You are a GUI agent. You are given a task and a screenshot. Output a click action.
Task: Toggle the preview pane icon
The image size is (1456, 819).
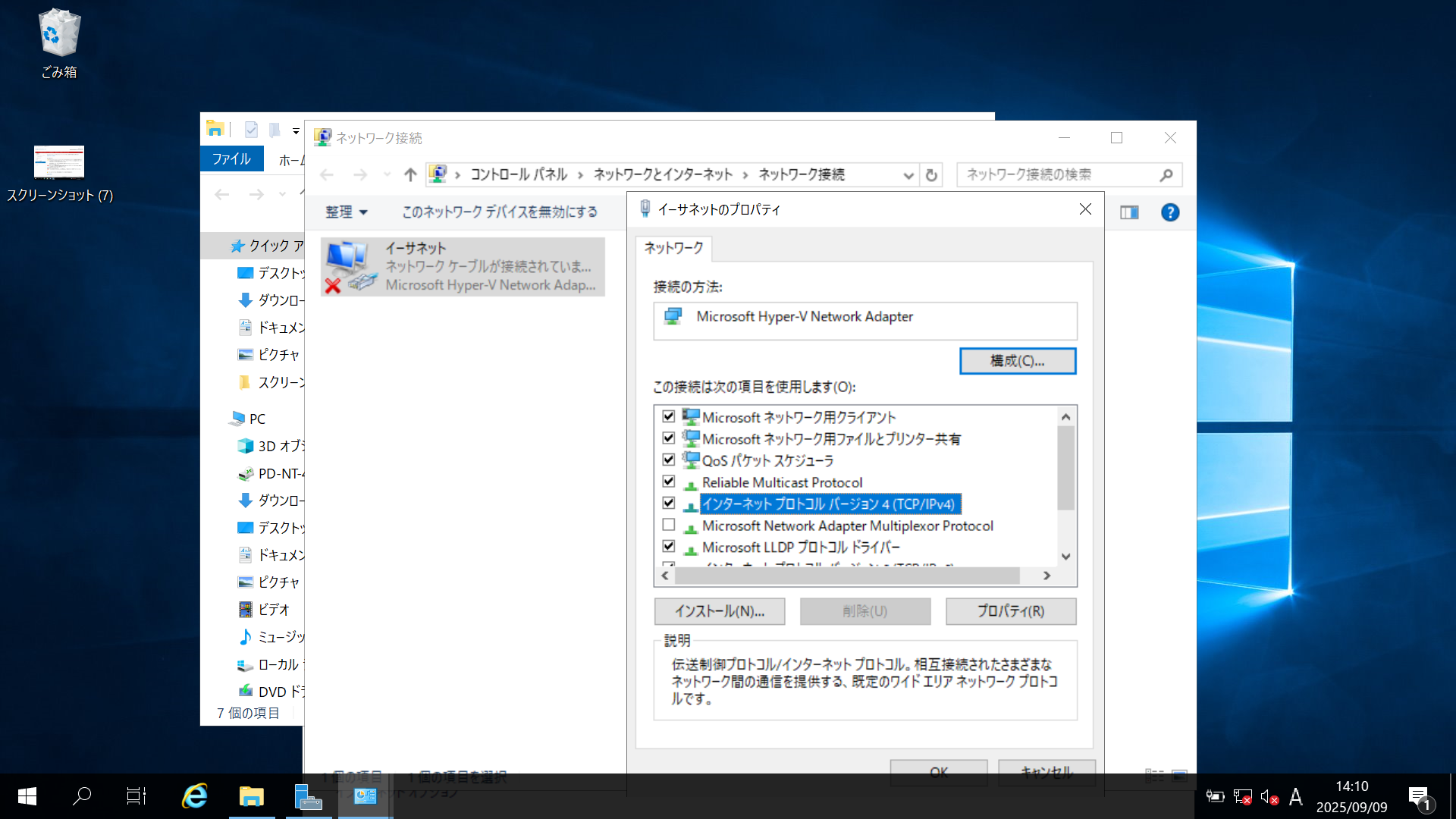1128,212
